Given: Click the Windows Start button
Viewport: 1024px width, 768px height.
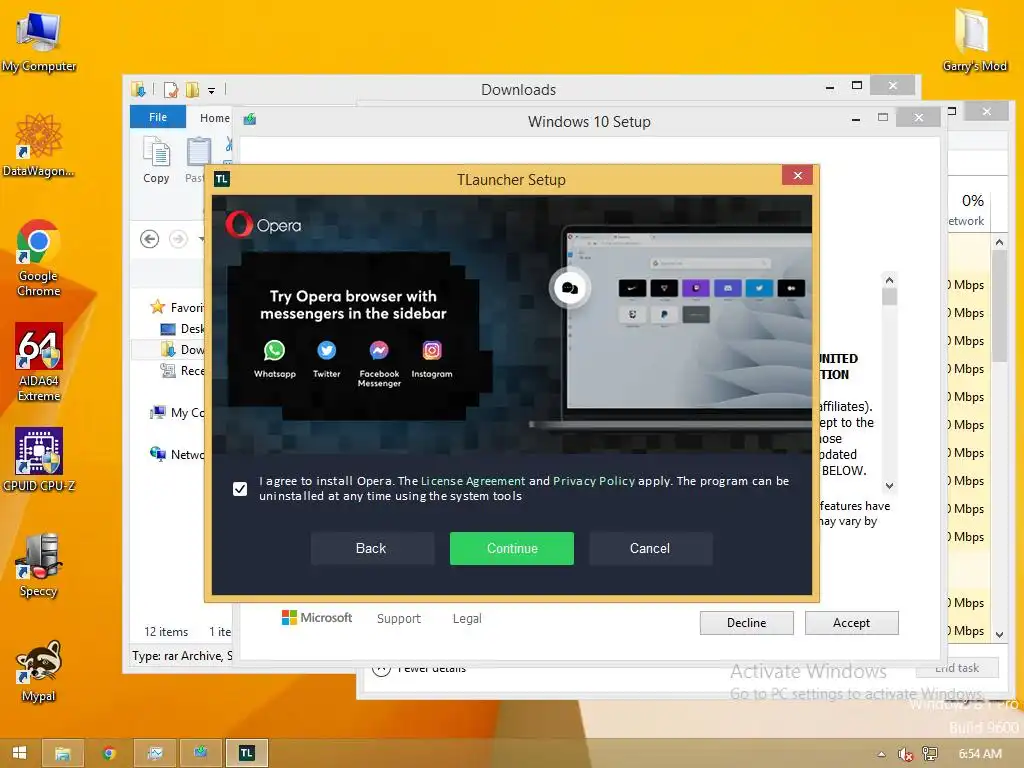Looking at the screenshot, I should (x=20, y=753).
